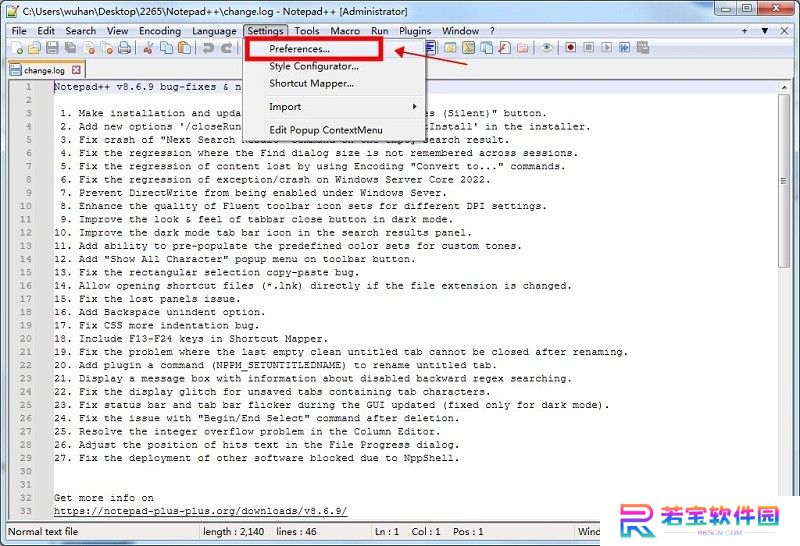Click line number 15 in the margin
The height and width of the screenshot is (546, 800).
tap(26, 272)
